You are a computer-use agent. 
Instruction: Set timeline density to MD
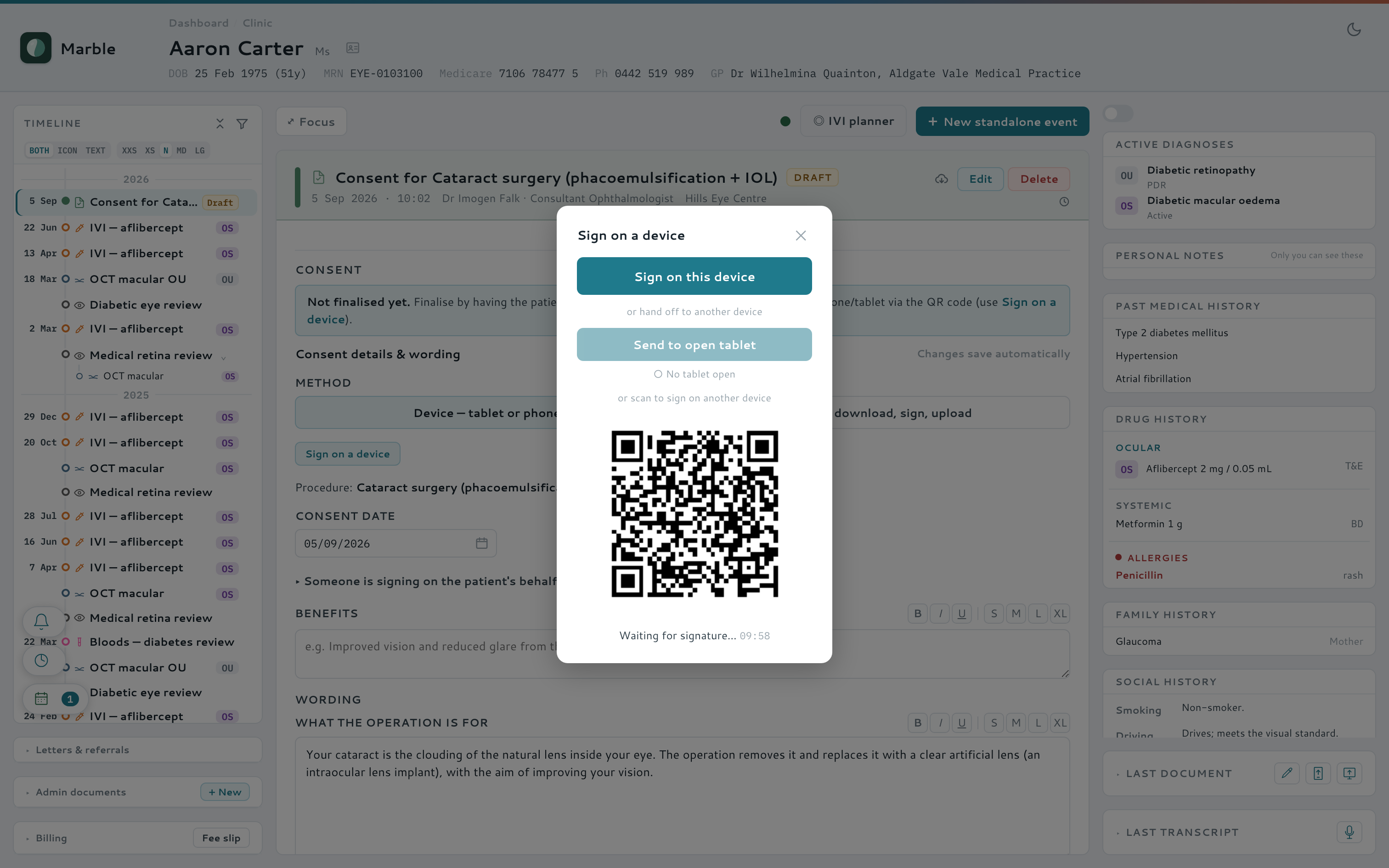pyautogui.click(x=181, y=151)
